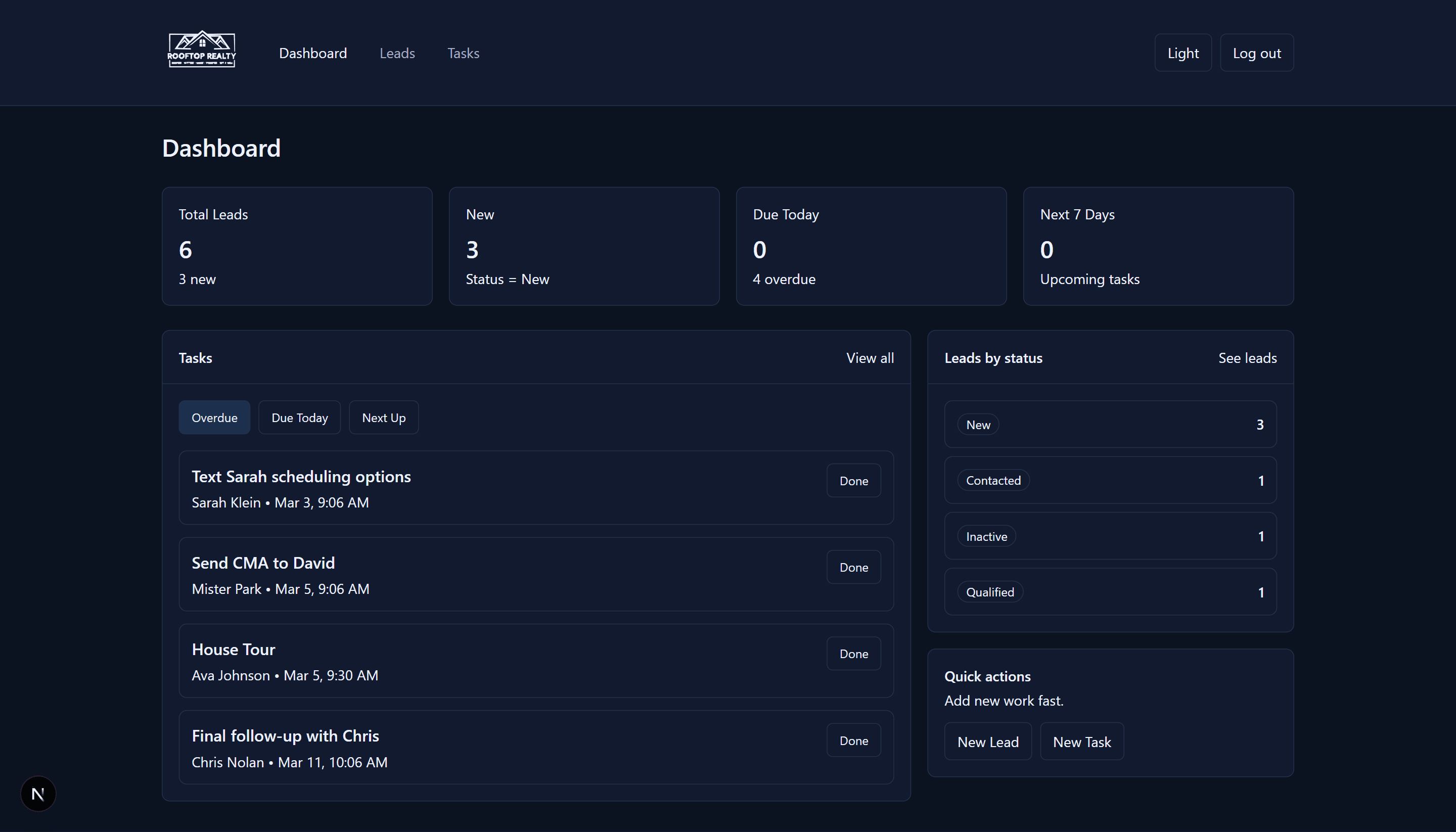Screen dimensions: 1456x832
Task: Click the Rooftop Realty logo
Action: pyautogui.click(x=201, y=49)
